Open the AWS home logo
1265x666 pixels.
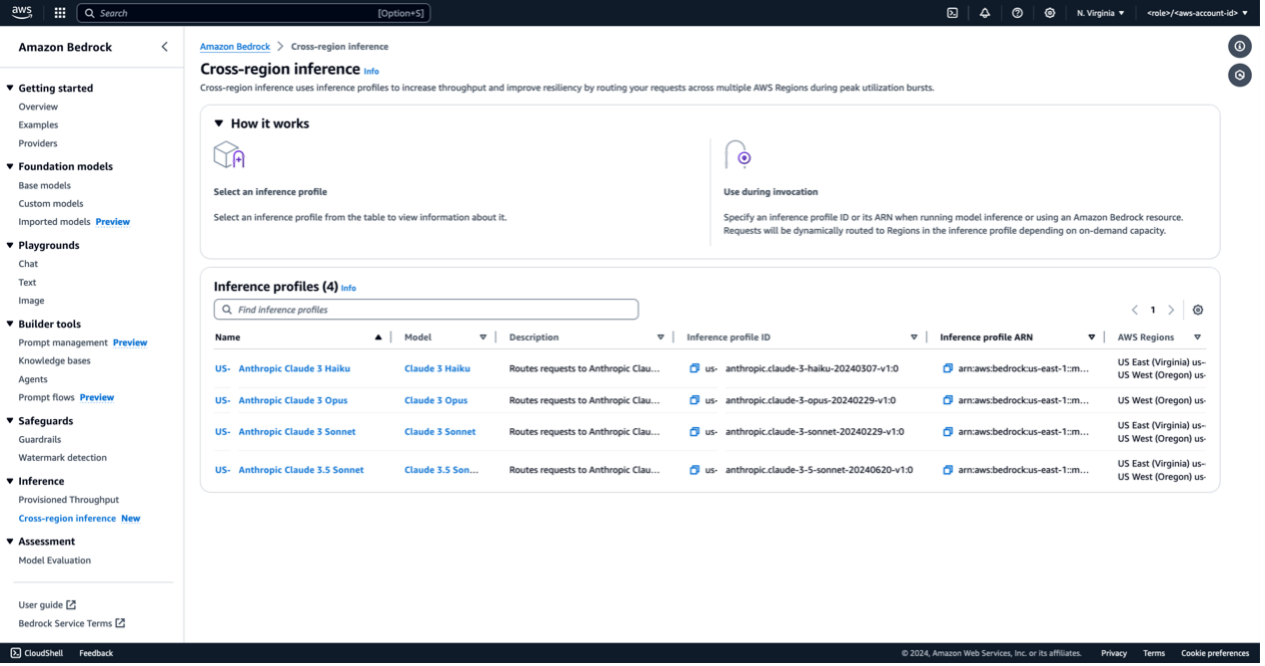click(x=22, y=13)
